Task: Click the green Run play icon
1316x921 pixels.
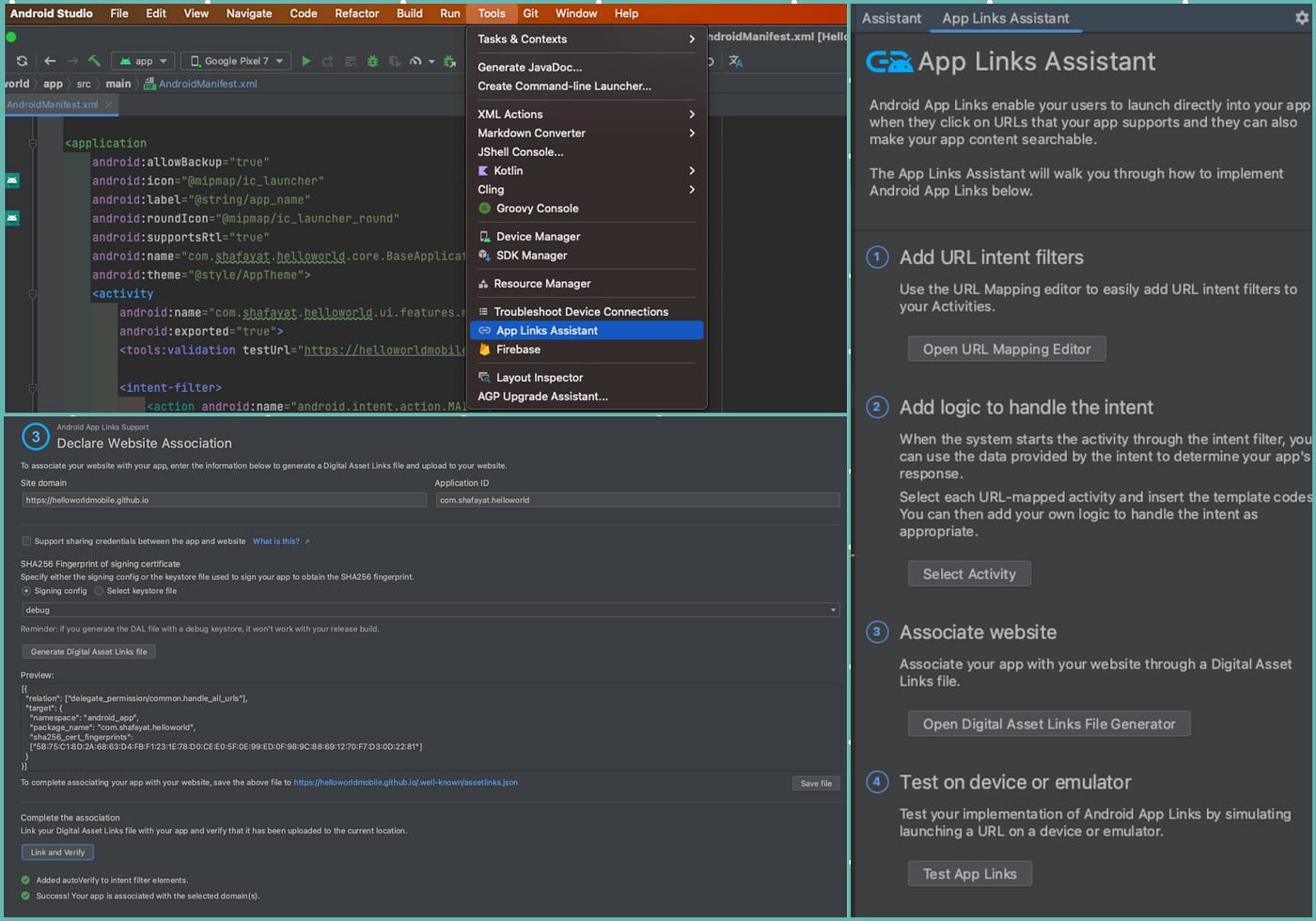Action: point(305,61)
